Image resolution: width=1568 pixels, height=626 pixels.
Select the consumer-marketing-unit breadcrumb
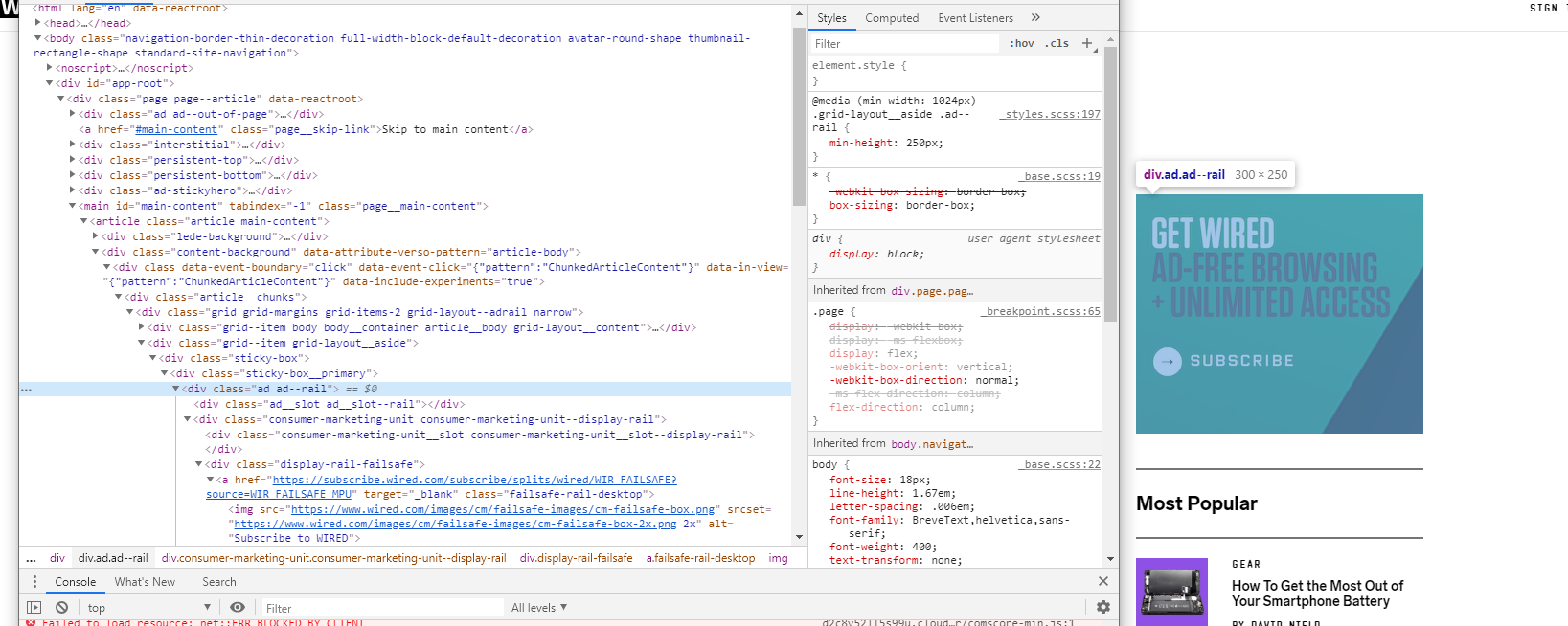pyautogui.click(x=333, y=558)
